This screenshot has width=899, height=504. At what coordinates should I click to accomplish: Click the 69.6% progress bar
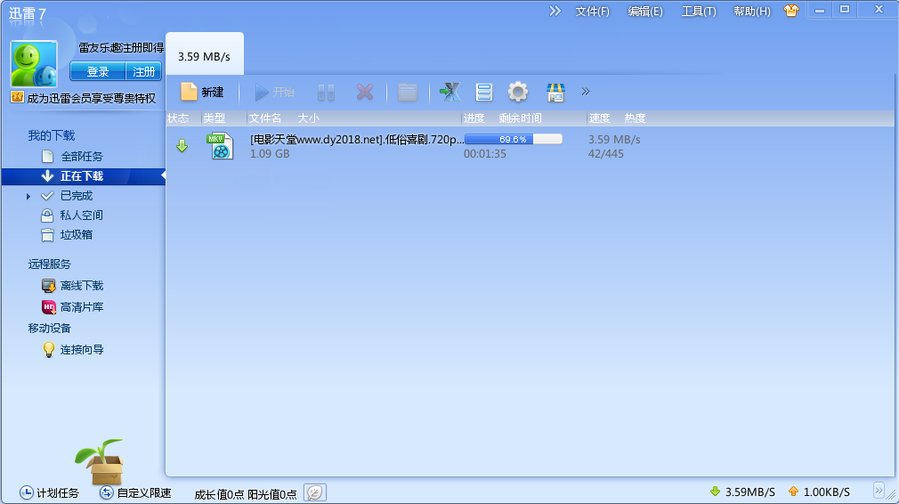513,139
